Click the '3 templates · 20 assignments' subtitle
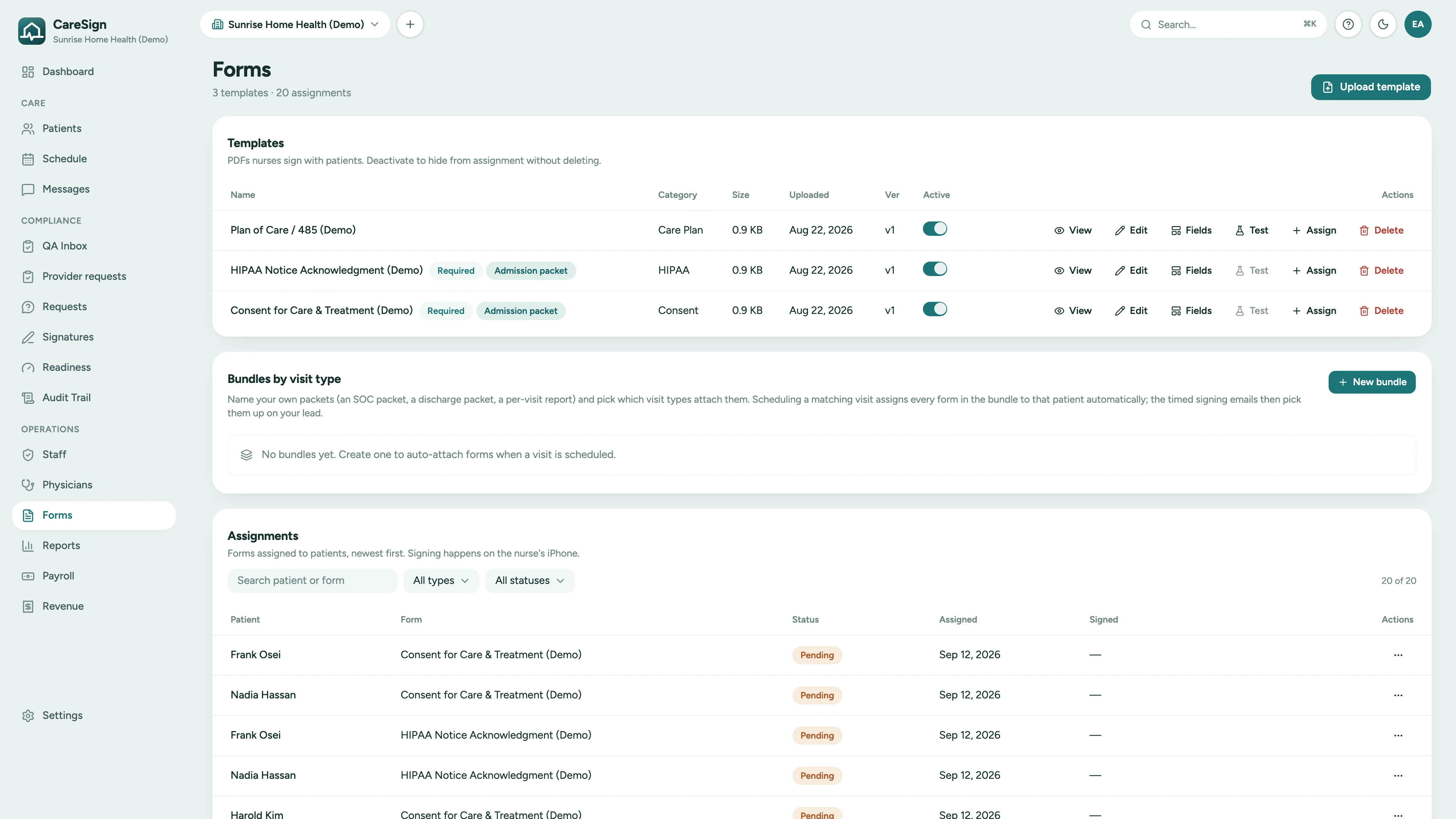The width and height of the screenshot is (1456, 819). tap(281, 93)
